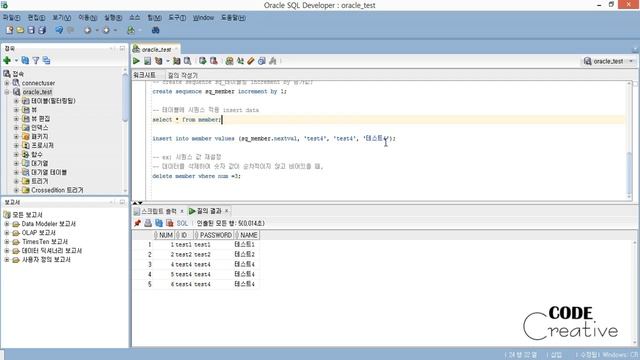Click the To Upper/Lower case icon
The height and width of the screenshot is (360, 640).
click(240, 61)
